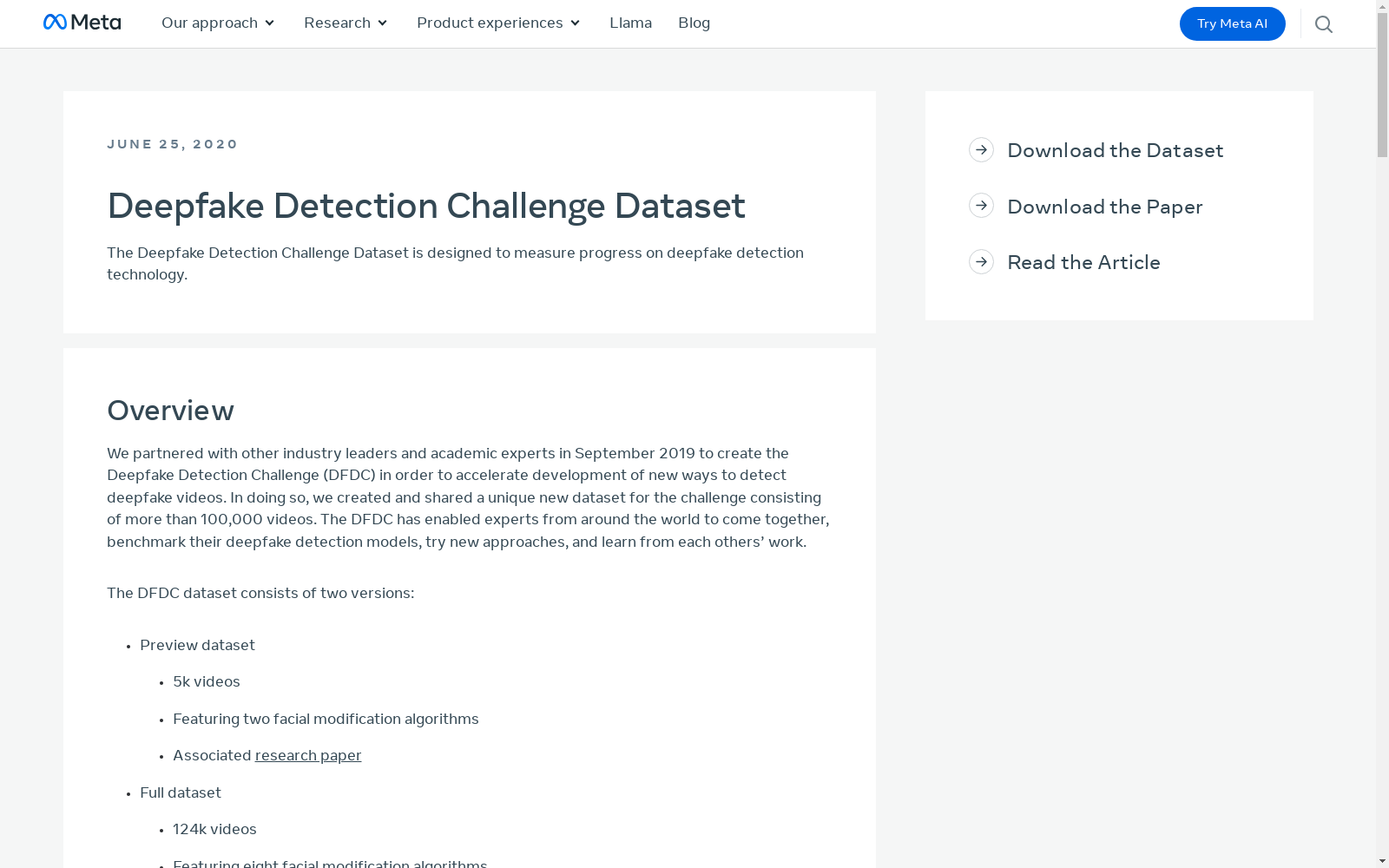Go to the Blog page
This screenshot has width=1389, height=868.
[x=694, y=23]
